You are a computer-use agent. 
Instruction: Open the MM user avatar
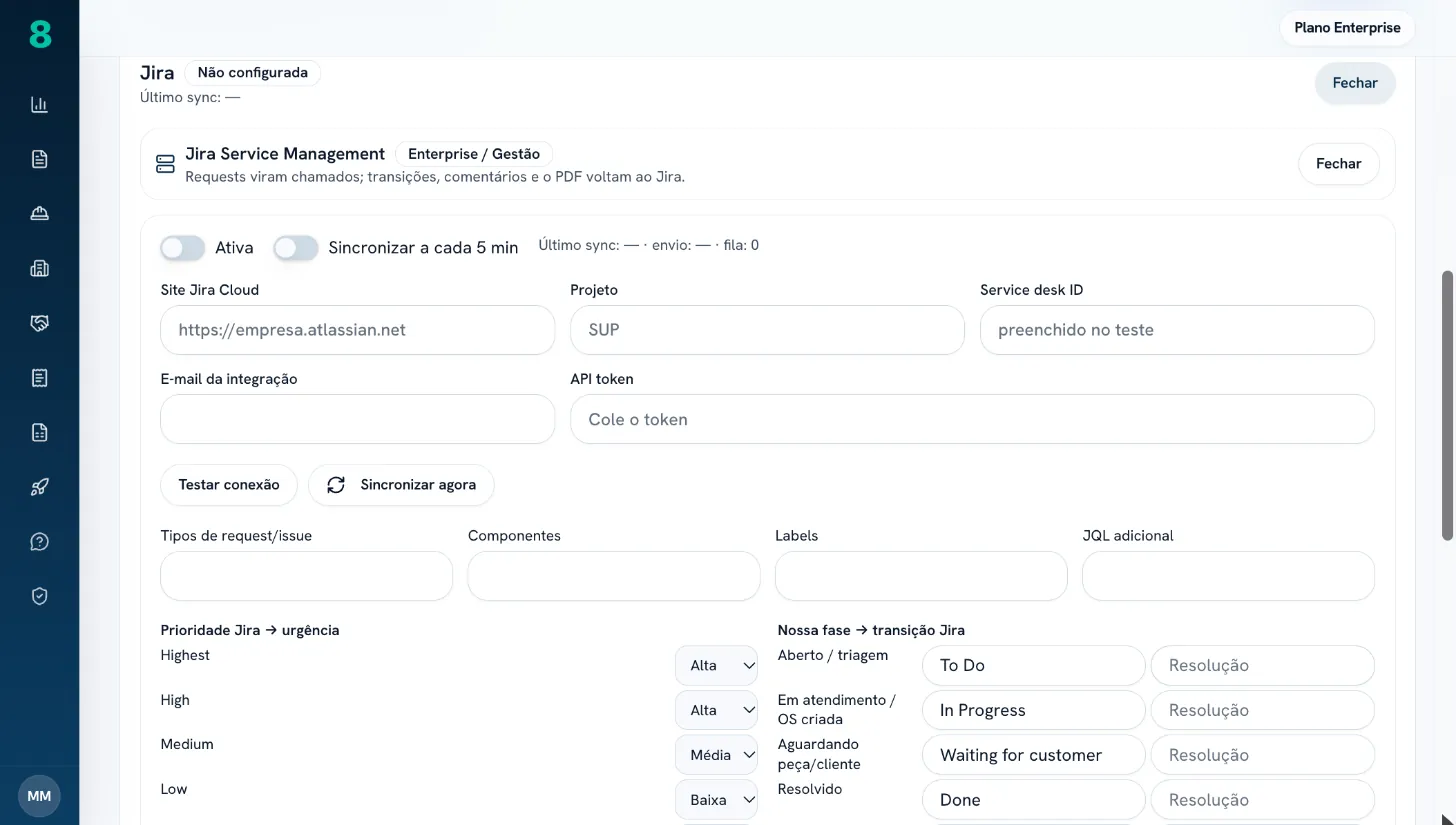[x=39, y=796]
